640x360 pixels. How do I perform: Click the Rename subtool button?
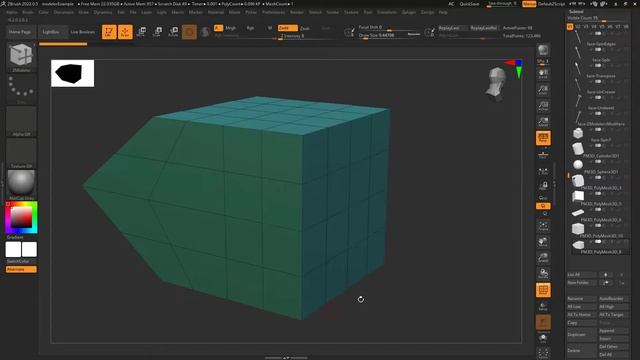(x=582, y=299)
